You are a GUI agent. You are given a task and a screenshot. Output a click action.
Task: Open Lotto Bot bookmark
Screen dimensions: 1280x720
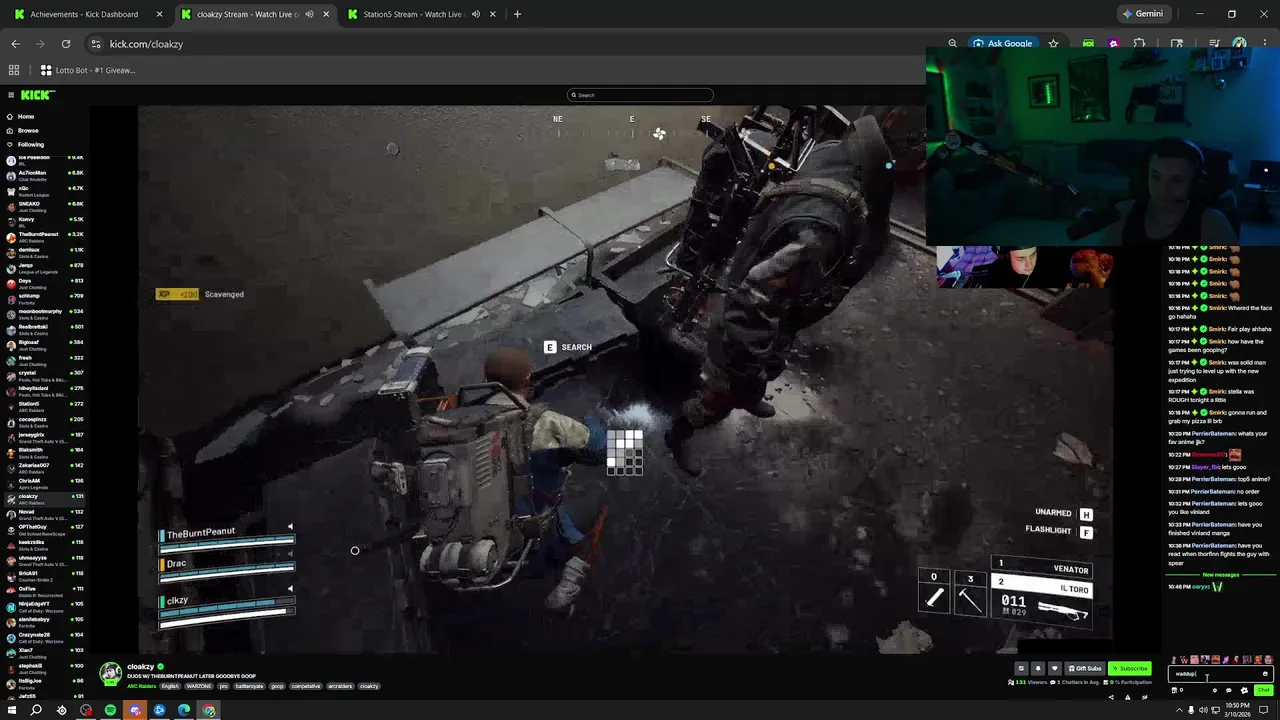[x=88, y=70]
